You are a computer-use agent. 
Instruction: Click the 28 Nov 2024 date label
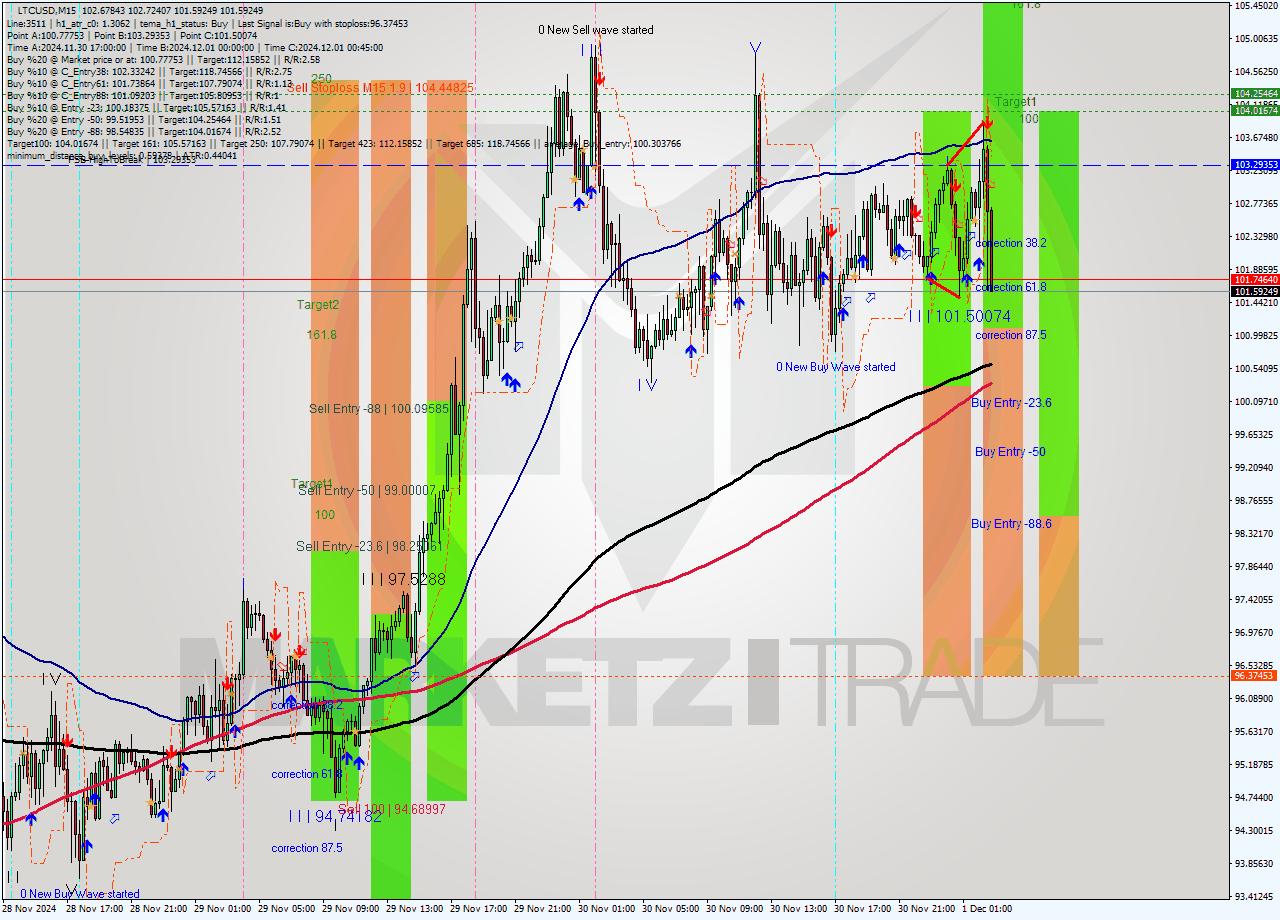tap(30, 909)
